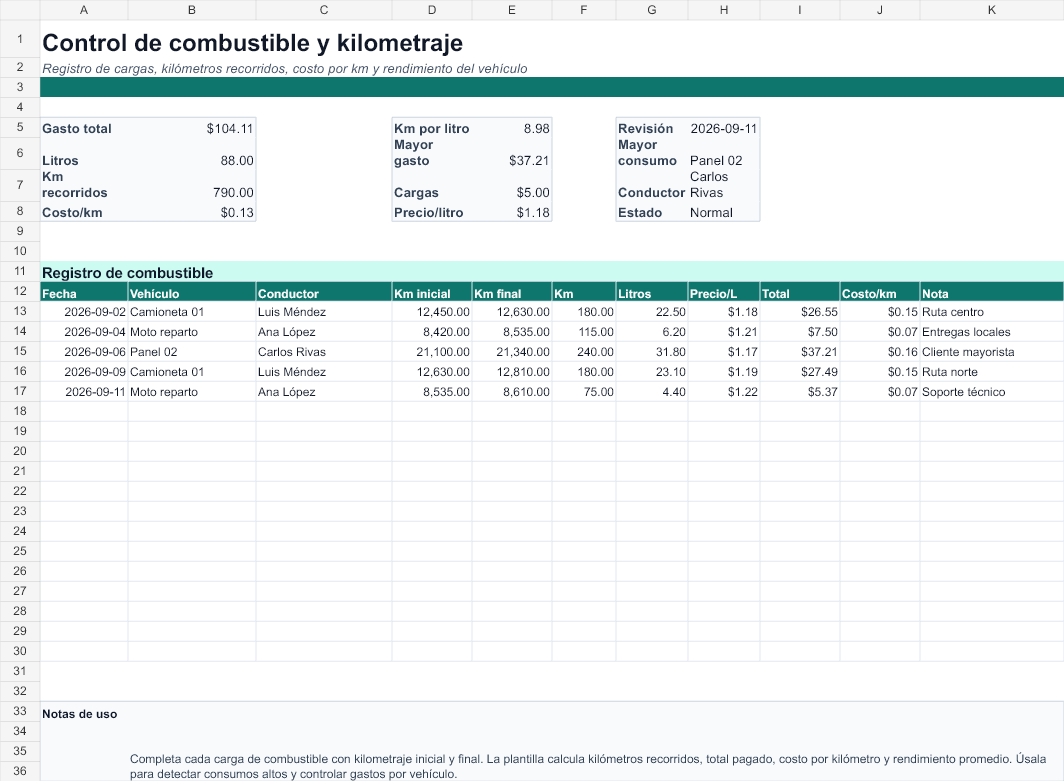
Task: Click the Precio/litro value $1.18
Action: (533, 212)
